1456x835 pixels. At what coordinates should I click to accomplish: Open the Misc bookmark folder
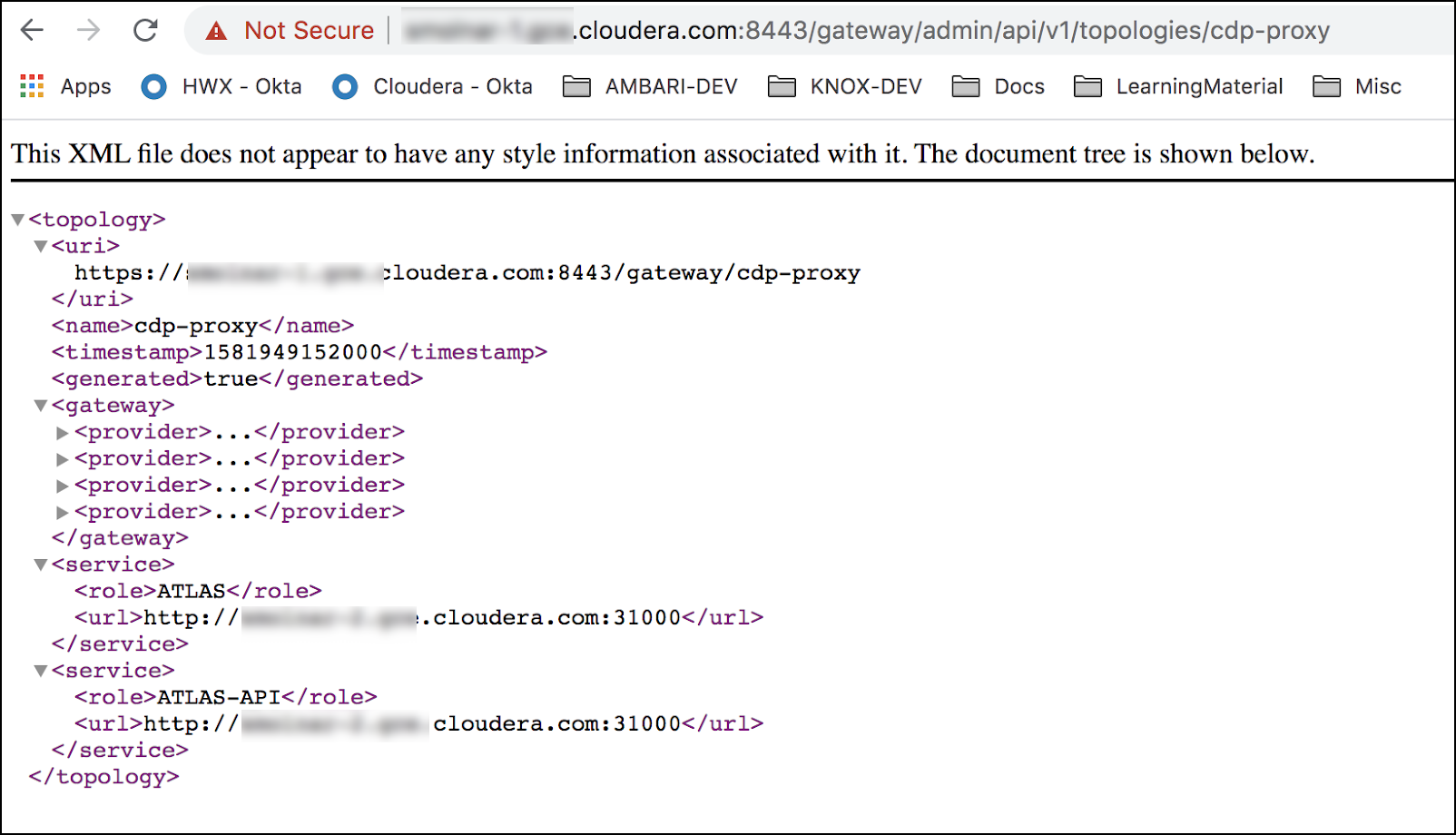click(x=1357, y=86)
